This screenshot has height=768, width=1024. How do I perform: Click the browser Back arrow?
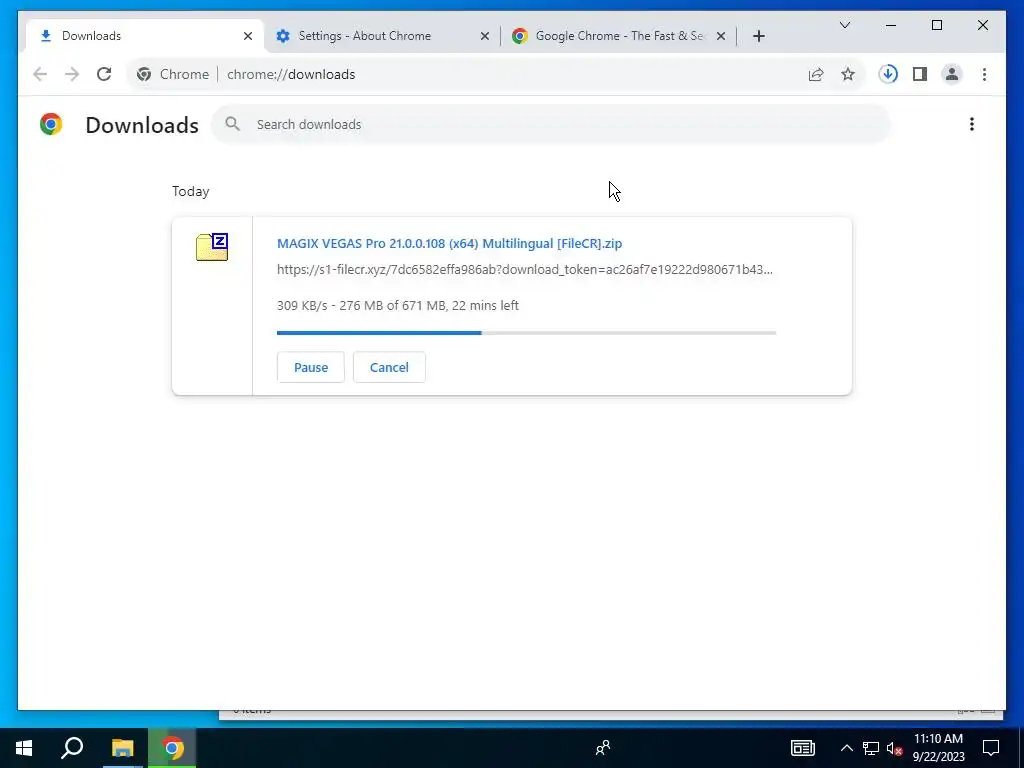[40, 74]
